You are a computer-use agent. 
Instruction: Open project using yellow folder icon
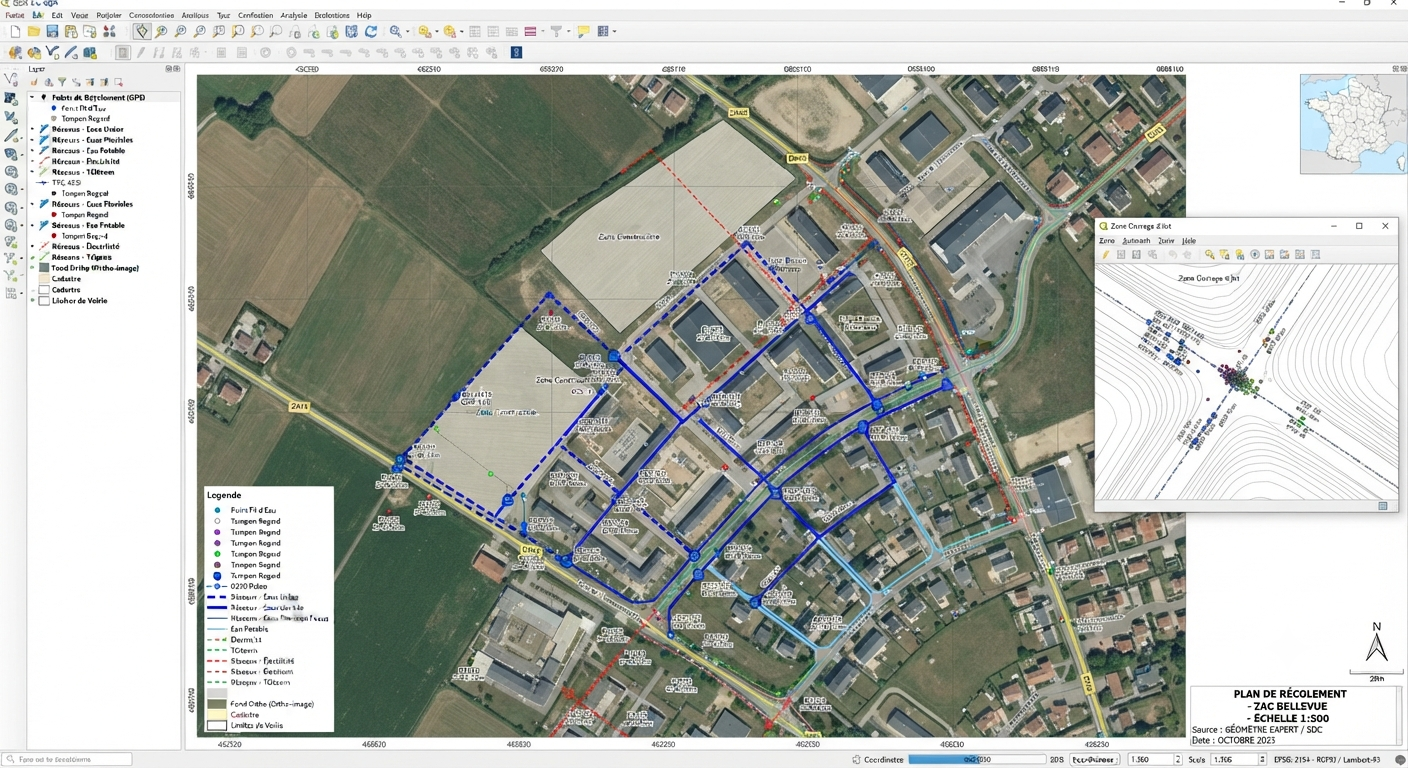(33, 32)
